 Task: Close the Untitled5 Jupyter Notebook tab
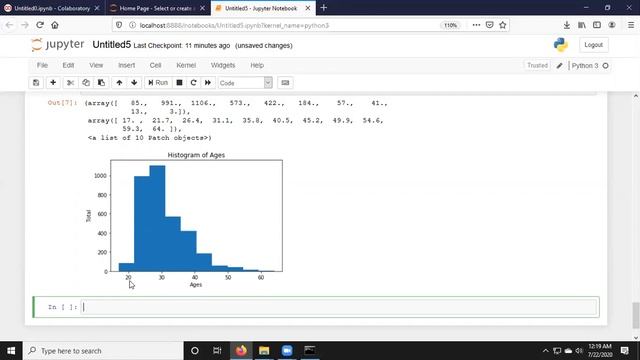308,8
